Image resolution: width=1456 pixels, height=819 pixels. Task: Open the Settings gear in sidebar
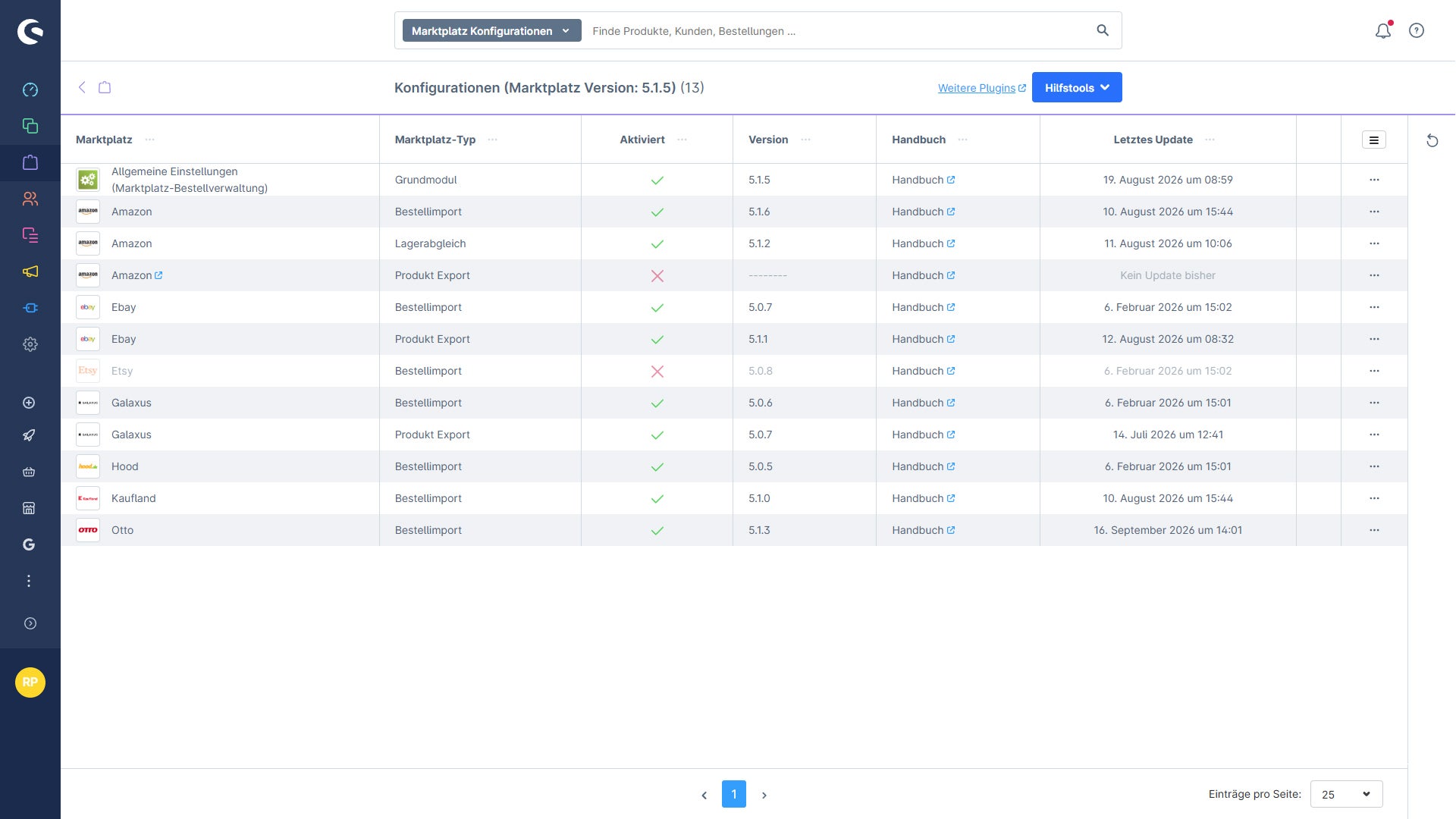coord(30,344)
